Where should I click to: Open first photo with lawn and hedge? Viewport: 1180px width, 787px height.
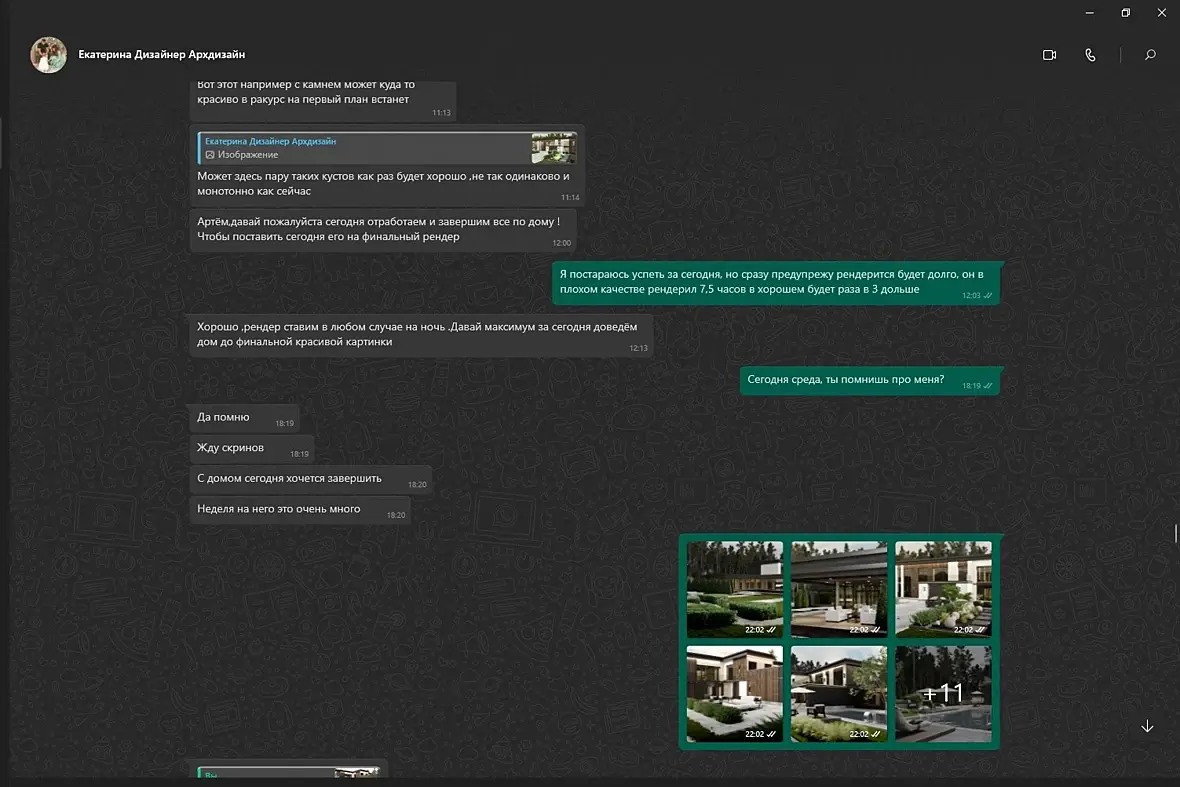(x=734, y=589)
